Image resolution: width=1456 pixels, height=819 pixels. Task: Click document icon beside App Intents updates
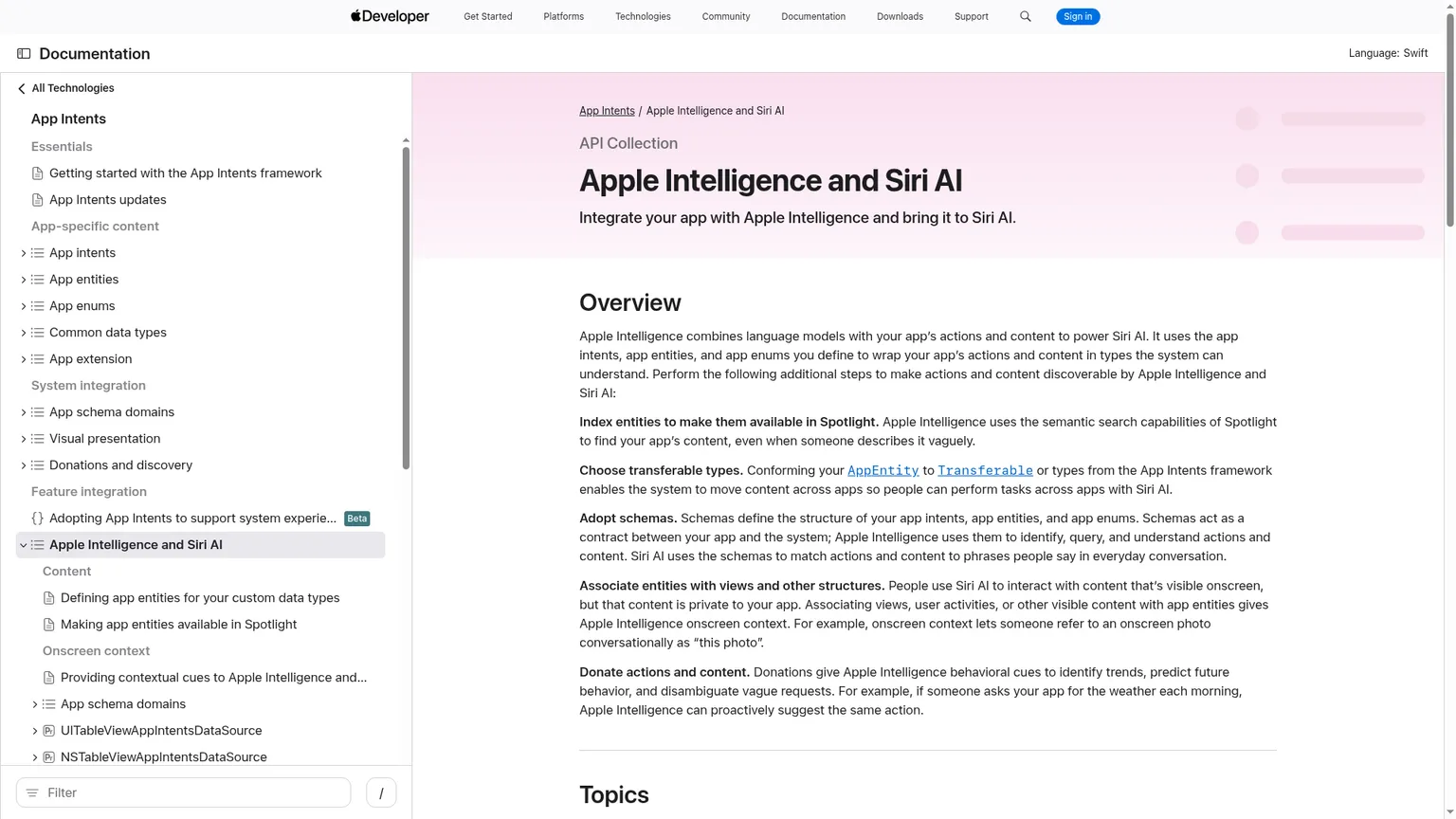click(x=38, y=200)
